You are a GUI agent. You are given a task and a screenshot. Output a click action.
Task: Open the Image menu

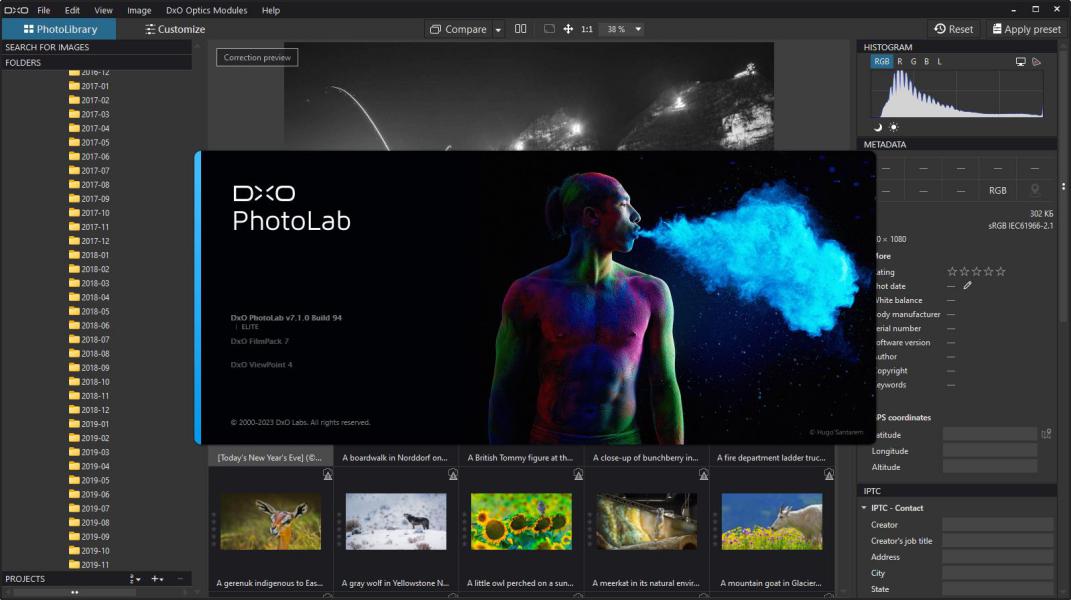139,10
